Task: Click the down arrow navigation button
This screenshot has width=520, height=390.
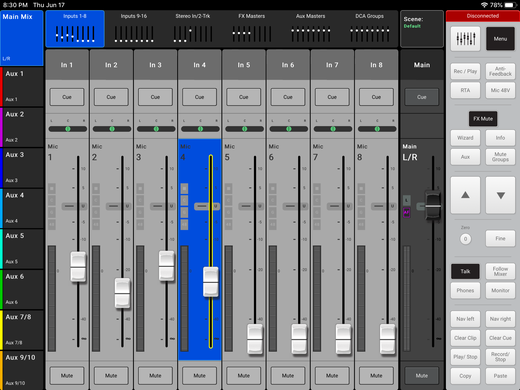Action: 500,195
